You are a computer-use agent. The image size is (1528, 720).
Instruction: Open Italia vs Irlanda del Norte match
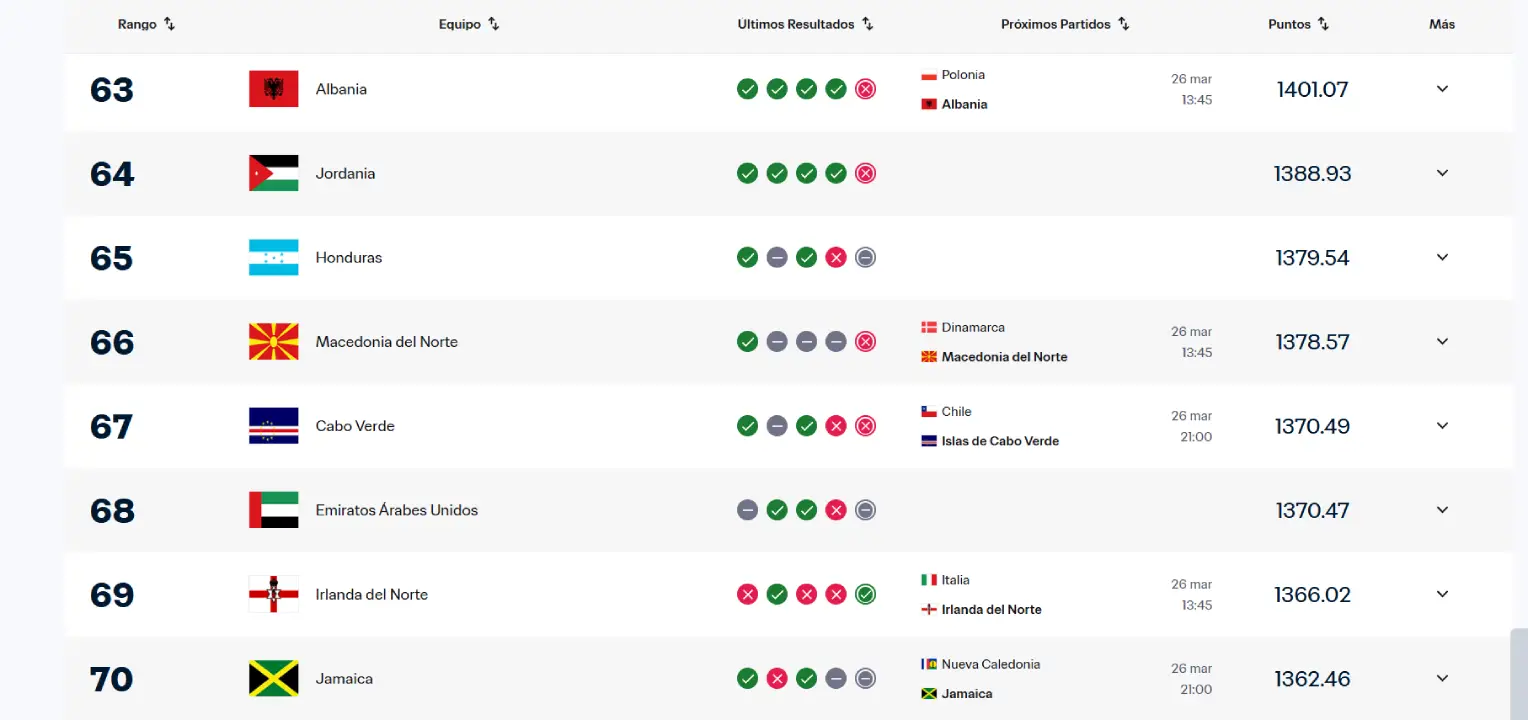1066,594
